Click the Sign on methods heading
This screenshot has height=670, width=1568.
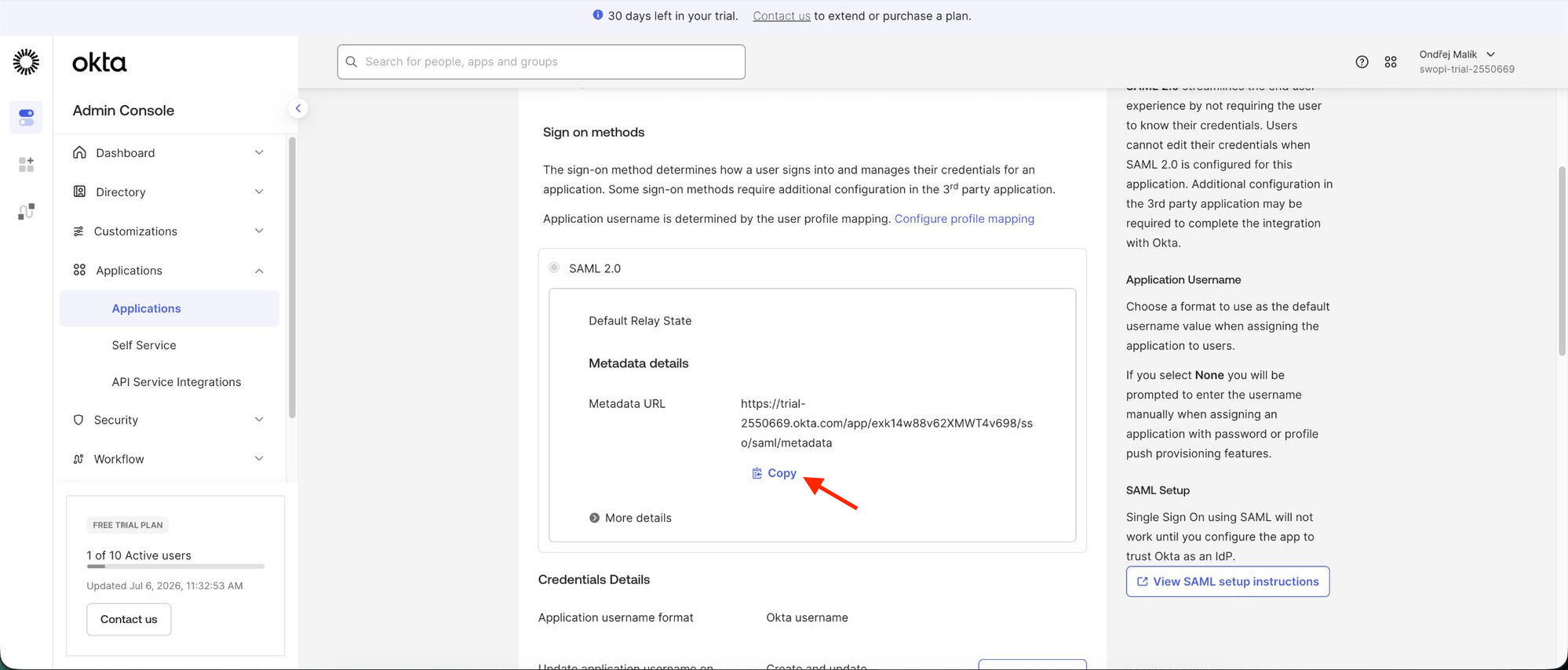[593, 132]
